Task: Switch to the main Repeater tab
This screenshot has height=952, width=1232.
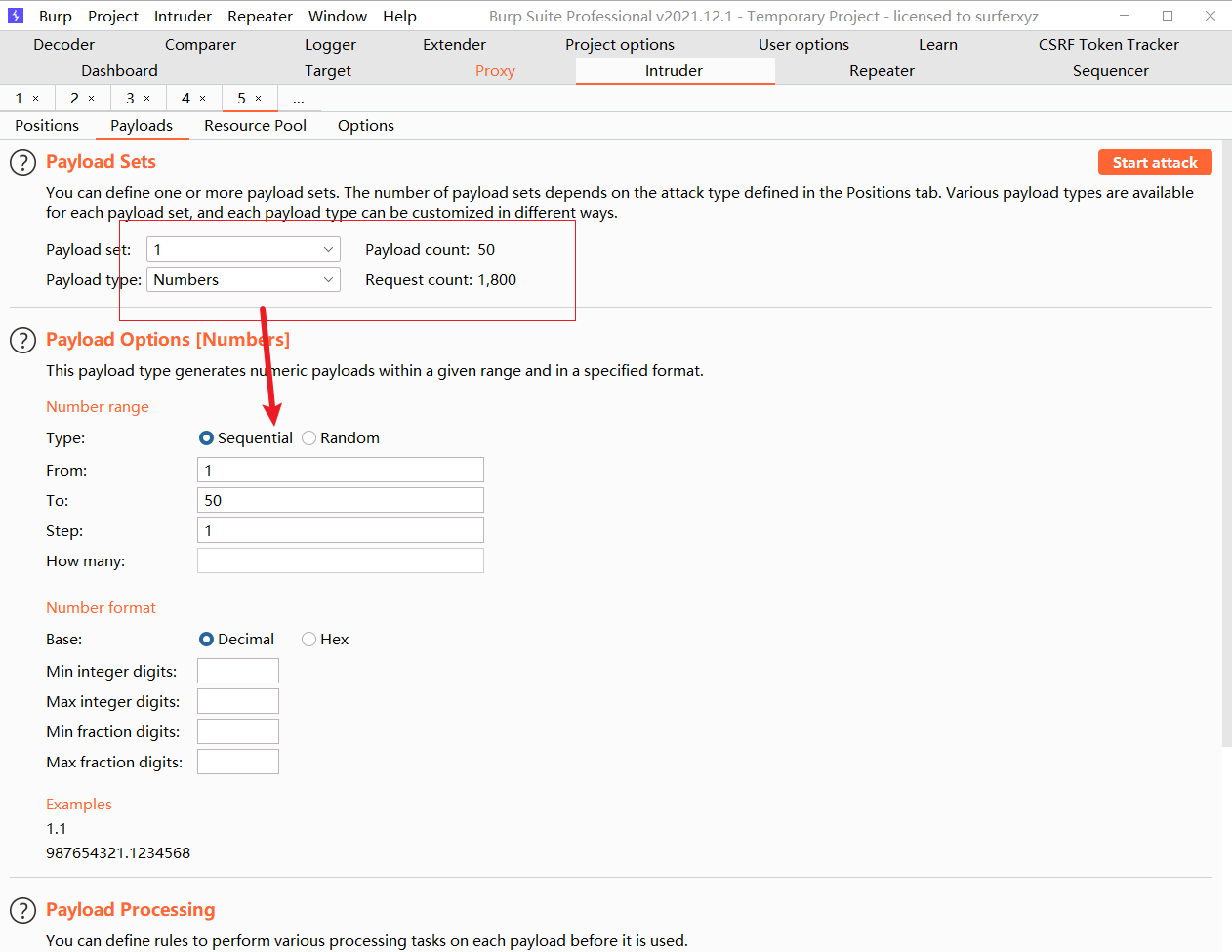Action: click(882, 71)
